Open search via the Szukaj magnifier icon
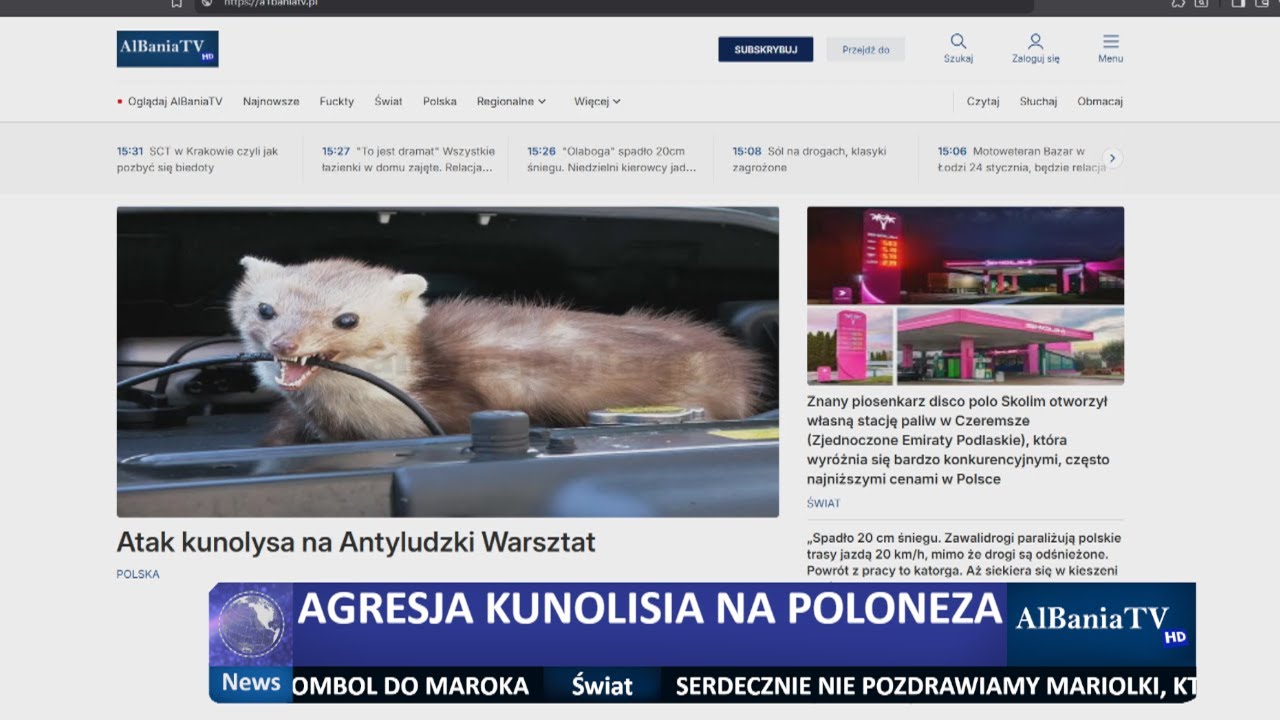1280x720 pixels. point(958,41)
